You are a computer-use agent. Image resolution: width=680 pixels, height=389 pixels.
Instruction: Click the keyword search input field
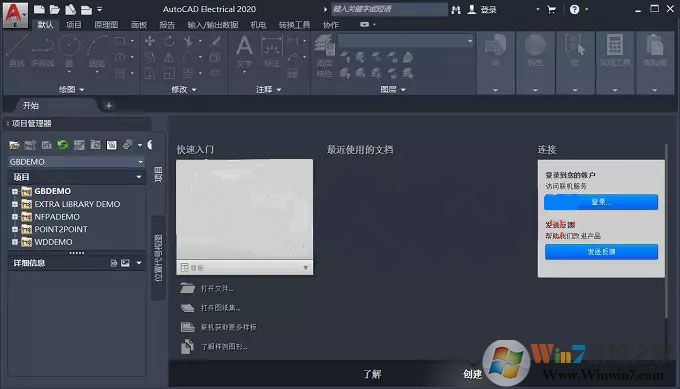coord(389,9)
